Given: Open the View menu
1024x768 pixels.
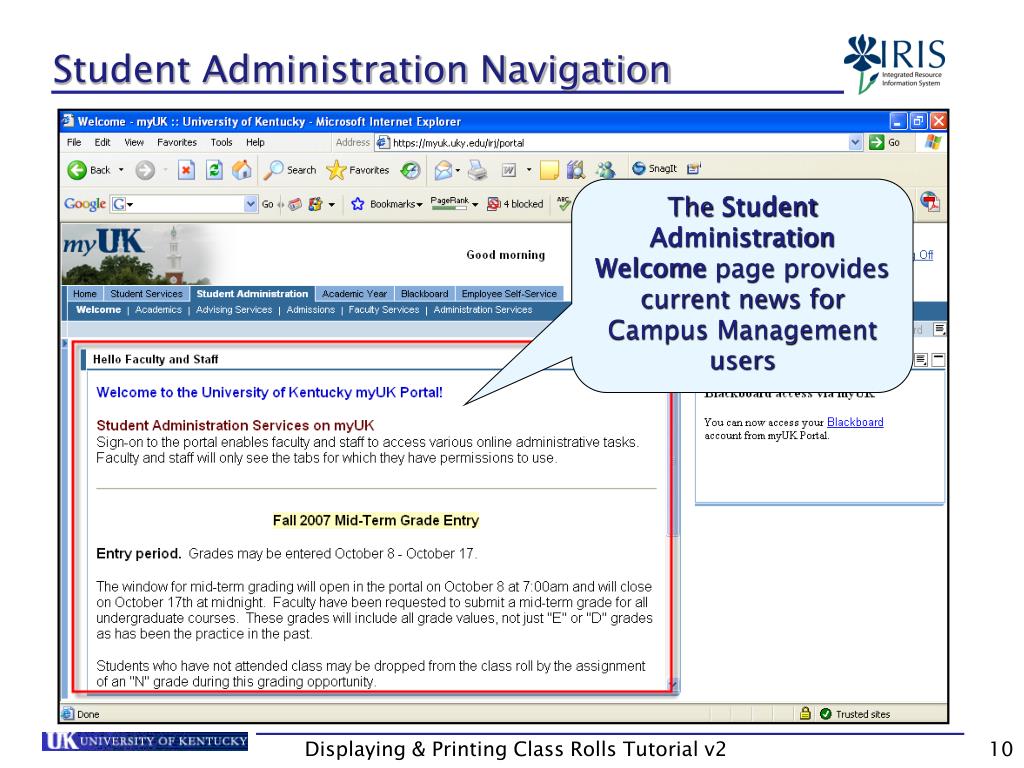Looking at the screenshot, I should 134,142.
